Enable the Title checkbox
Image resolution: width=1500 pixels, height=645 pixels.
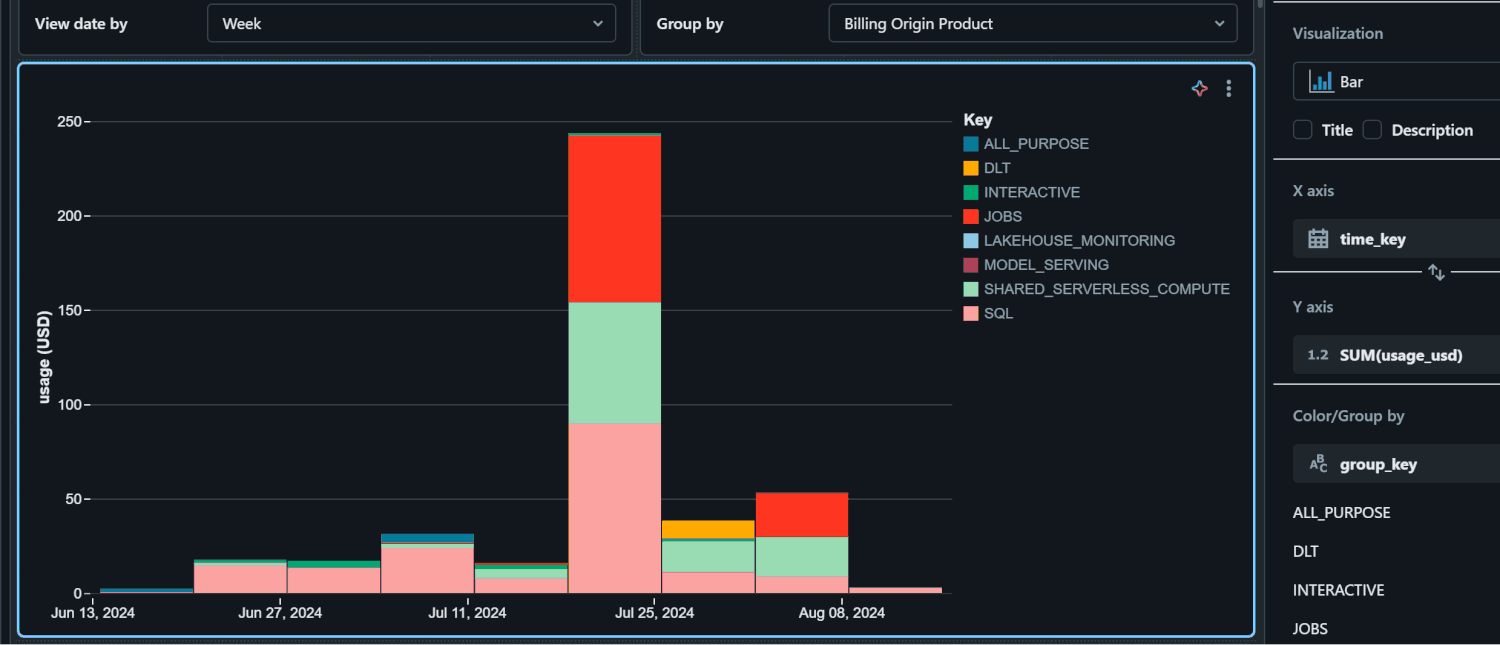1302,129
